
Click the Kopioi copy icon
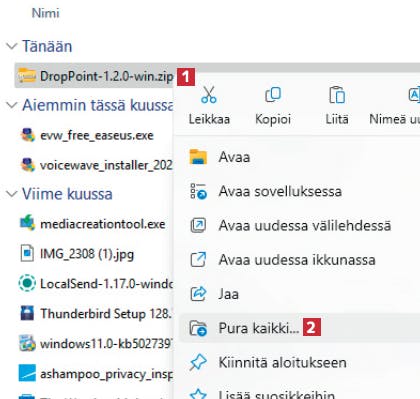pos(273,95)
